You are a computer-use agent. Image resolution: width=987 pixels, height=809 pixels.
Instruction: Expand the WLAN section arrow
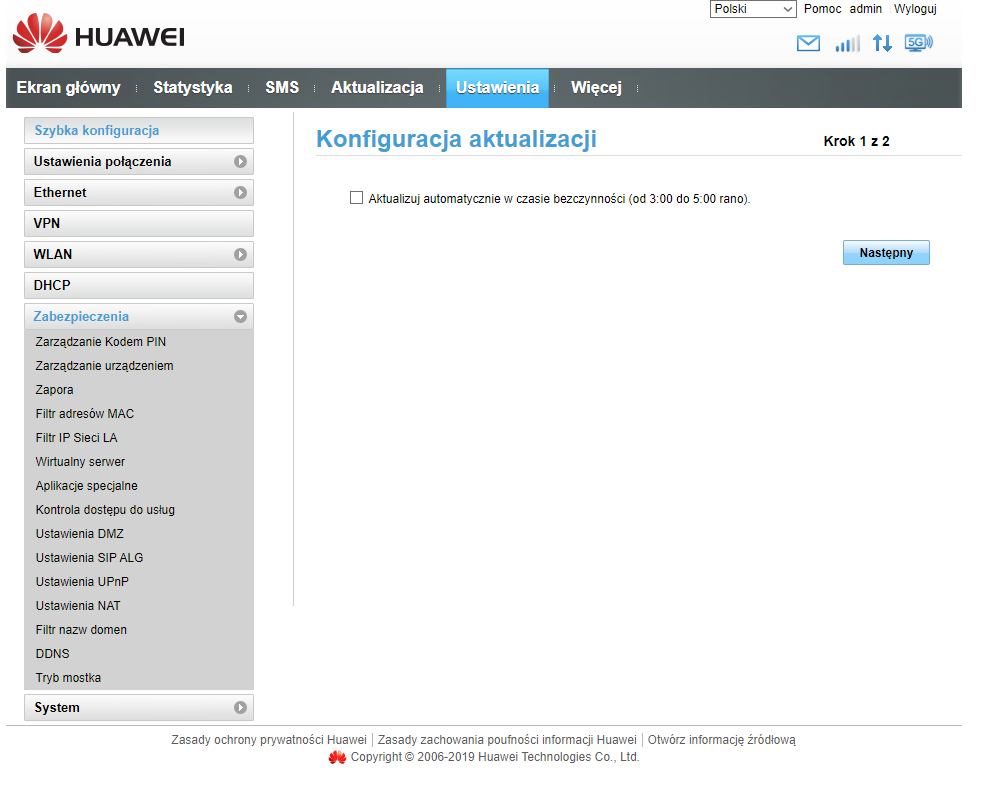(240, 254)
